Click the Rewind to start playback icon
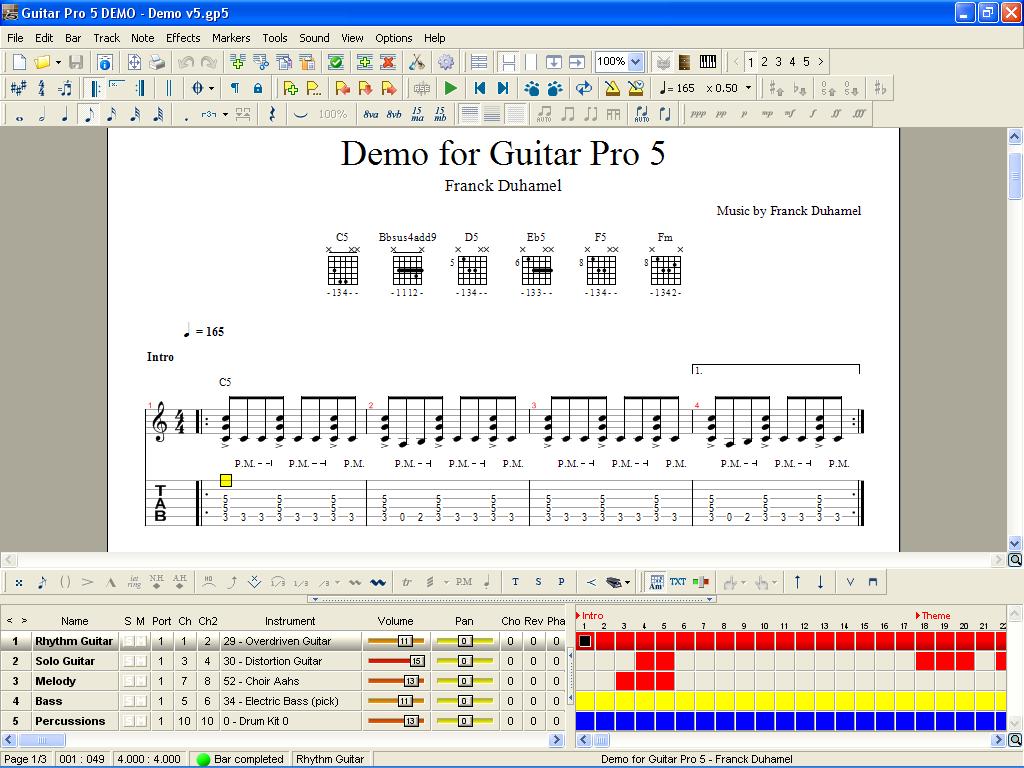The width and height of the screenshot is (1024, 768). click(x=479, y=87)
